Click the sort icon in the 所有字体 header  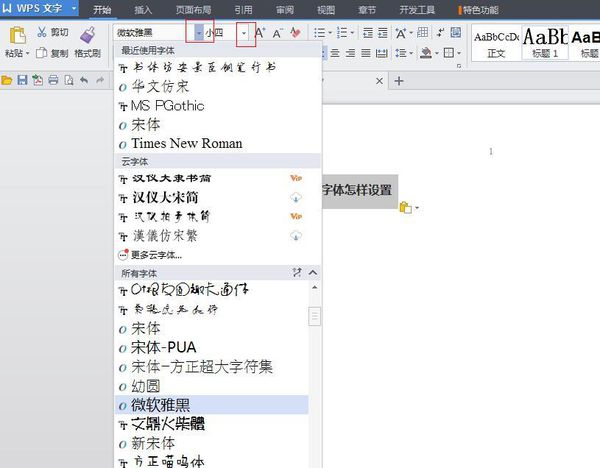tap(297, 272)
